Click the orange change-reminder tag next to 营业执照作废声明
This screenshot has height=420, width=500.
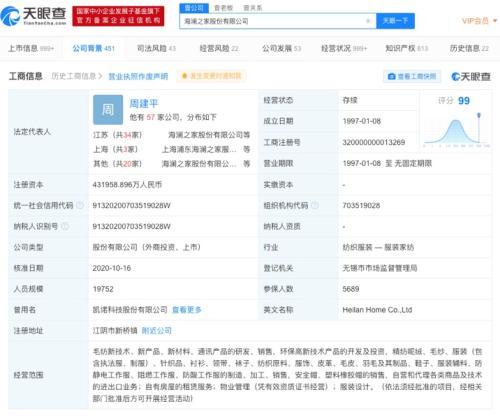(212, 76)
